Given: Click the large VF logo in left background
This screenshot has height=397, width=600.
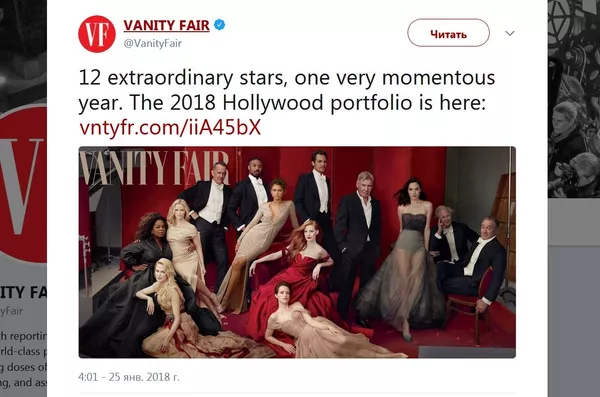Looking at the screenshot, I should coord(23,184).
